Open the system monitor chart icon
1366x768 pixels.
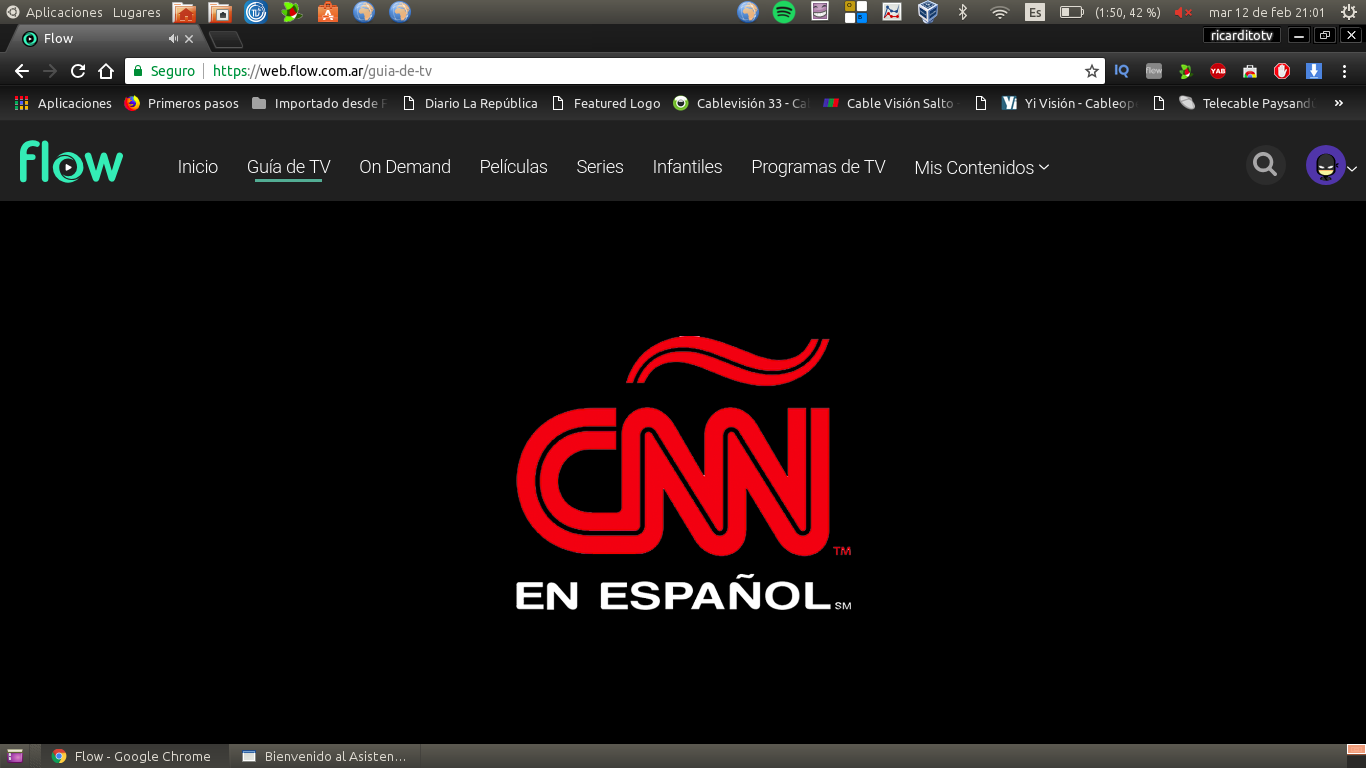coord(892,12)
